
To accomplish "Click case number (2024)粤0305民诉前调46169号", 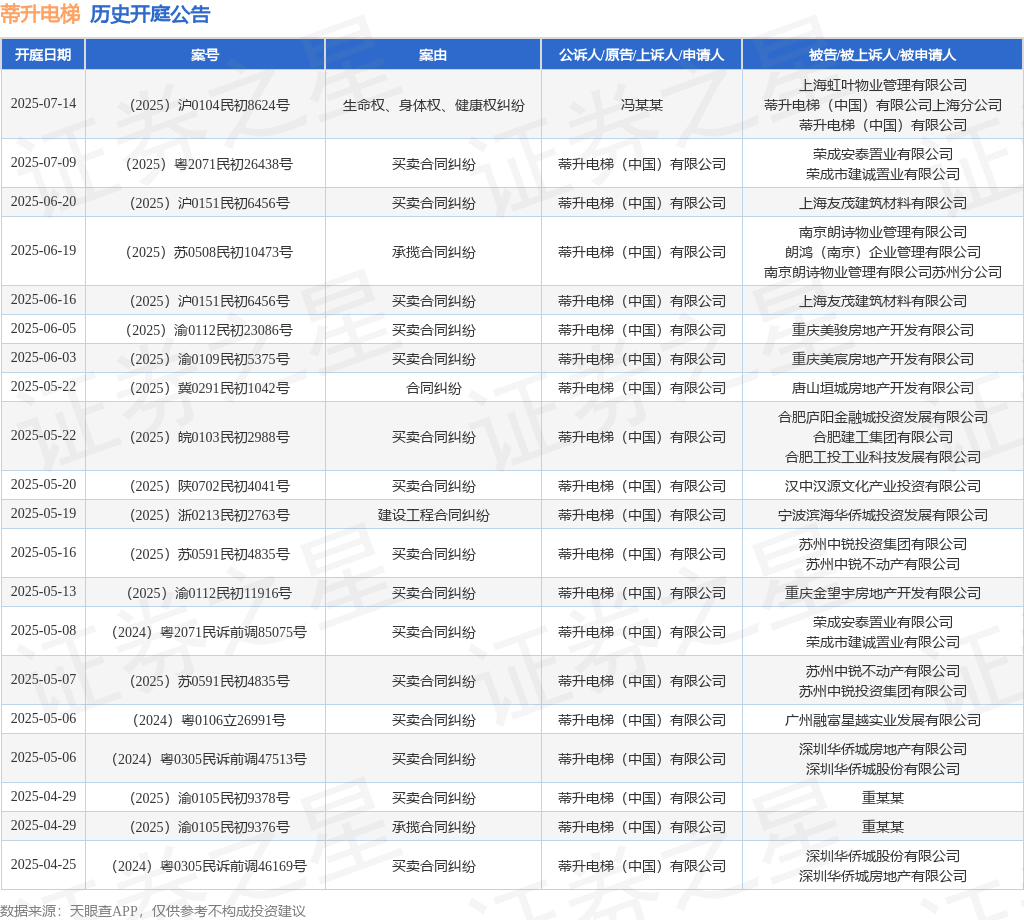I will [209, 866].
